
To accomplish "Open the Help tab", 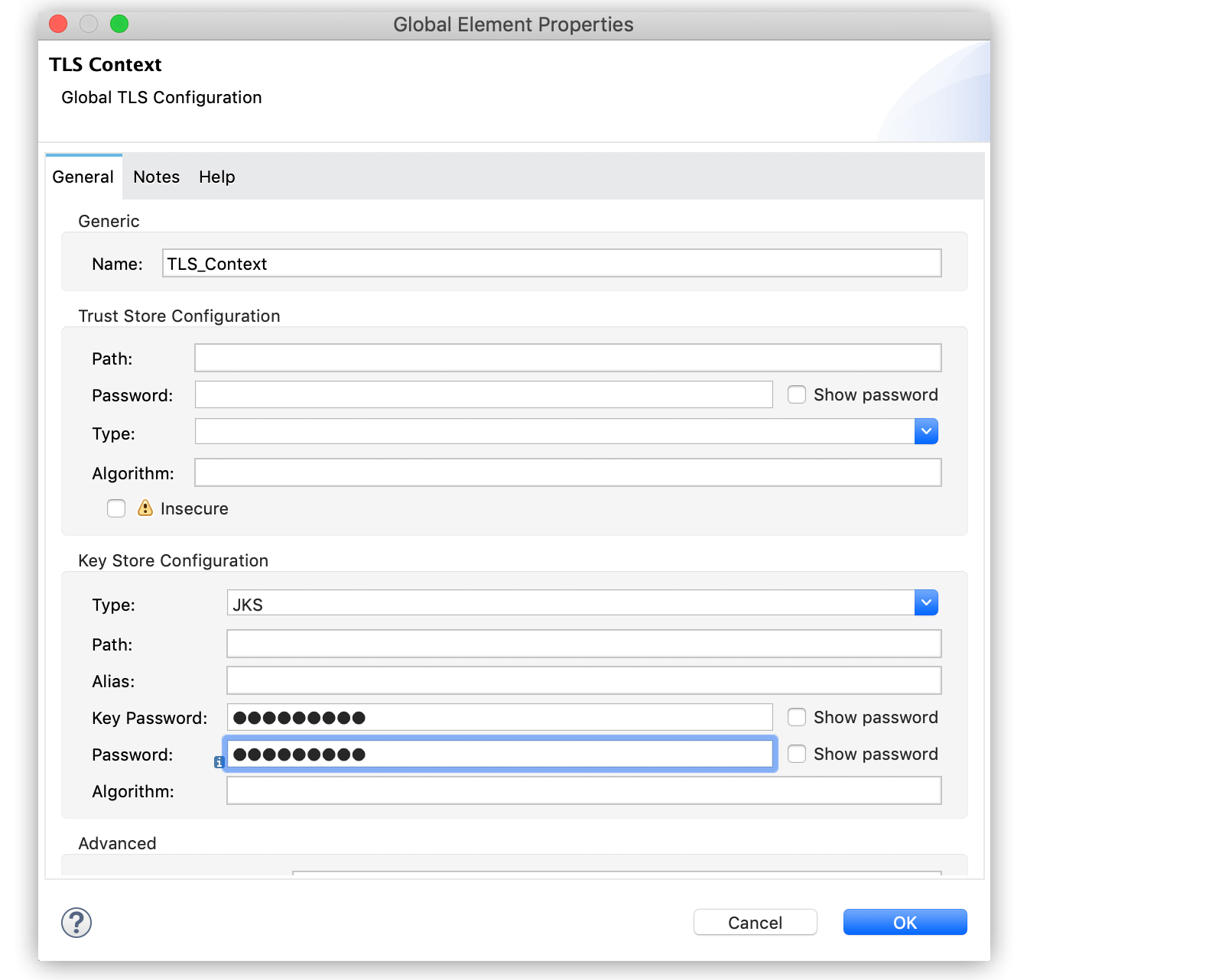I will tap(216, 177).
